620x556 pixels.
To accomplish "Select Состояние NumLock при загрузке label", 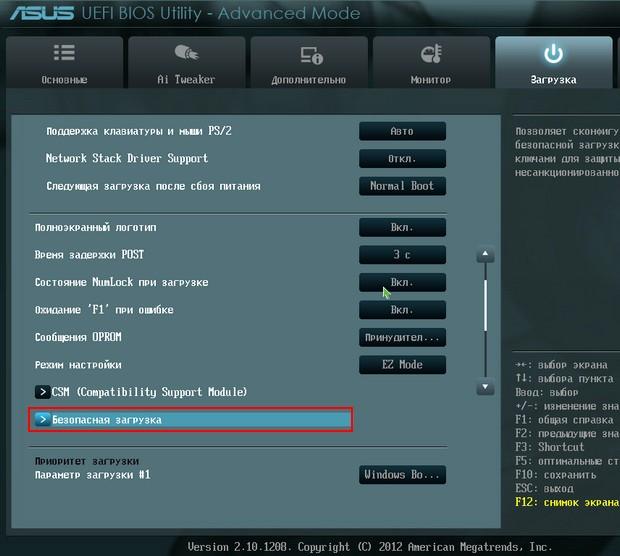I will coord(121,282).
